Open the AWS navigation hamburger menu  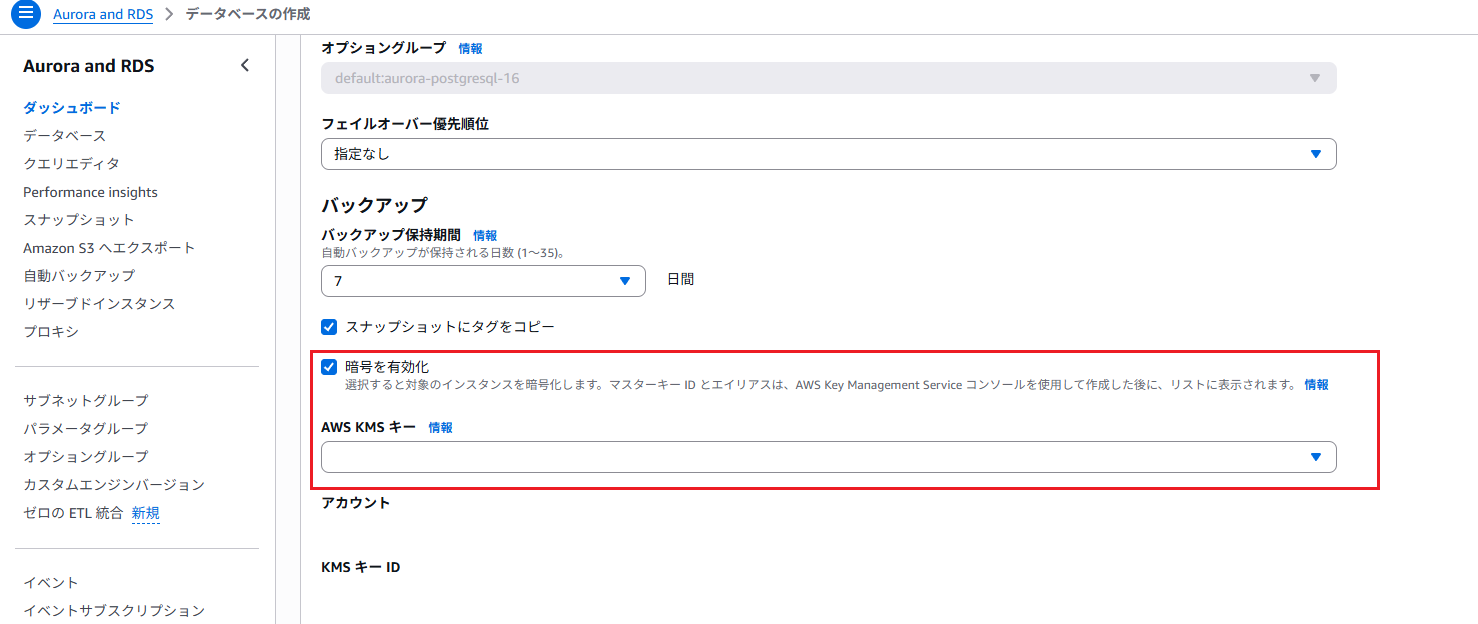(25, 14)
